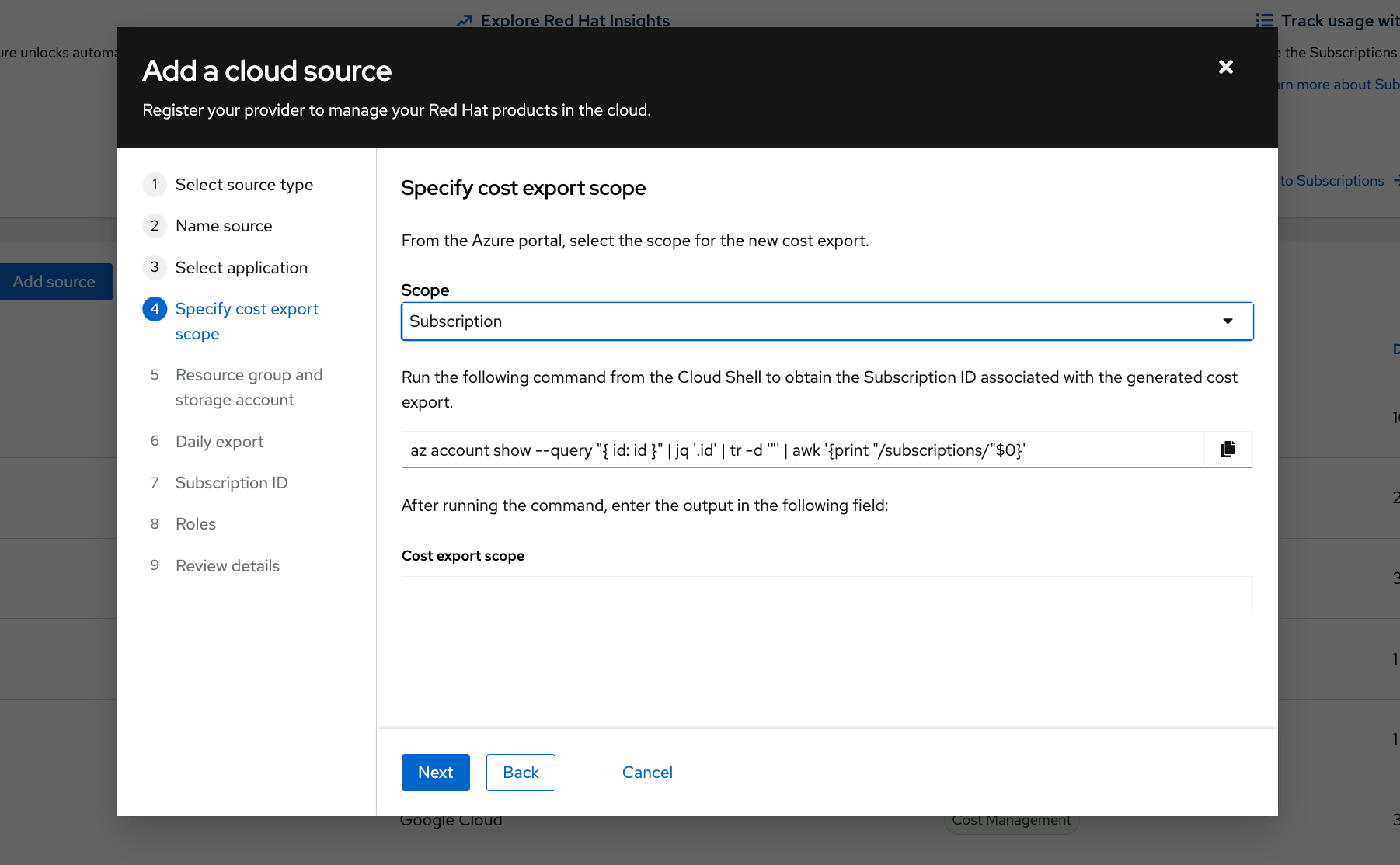The image size is (1400, 865).
Task: Click the step 4 number circle icon
Action: tap(155, 309)
